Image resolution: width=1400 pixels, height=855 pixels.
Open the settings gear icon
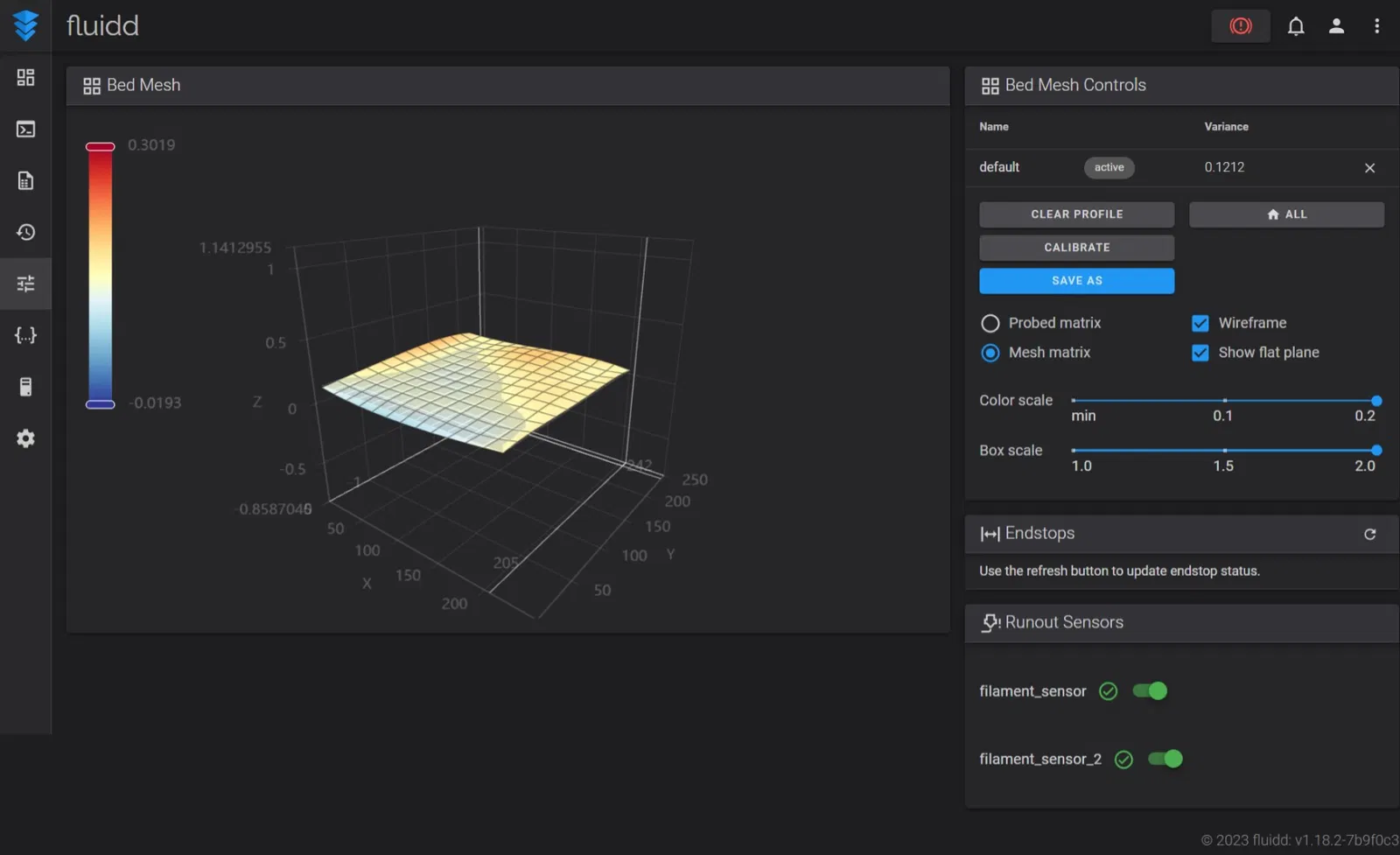pos(25,438)
